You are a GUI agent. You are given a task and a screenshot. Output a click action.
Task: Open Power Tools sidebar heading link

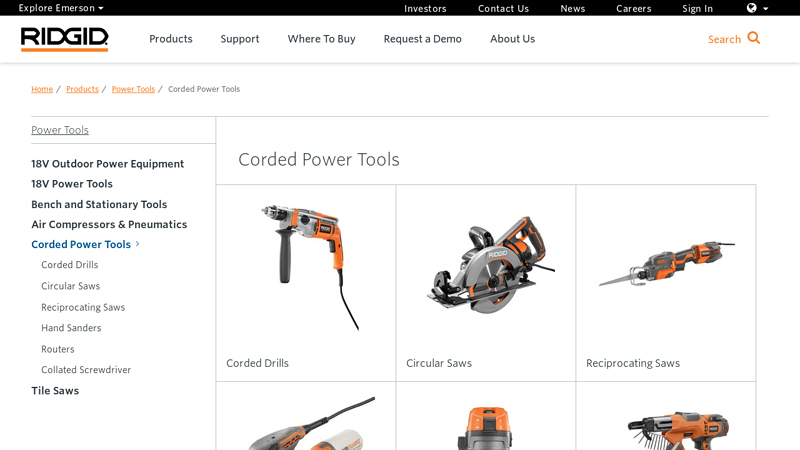pyautogui.click(x=60, y=130)
